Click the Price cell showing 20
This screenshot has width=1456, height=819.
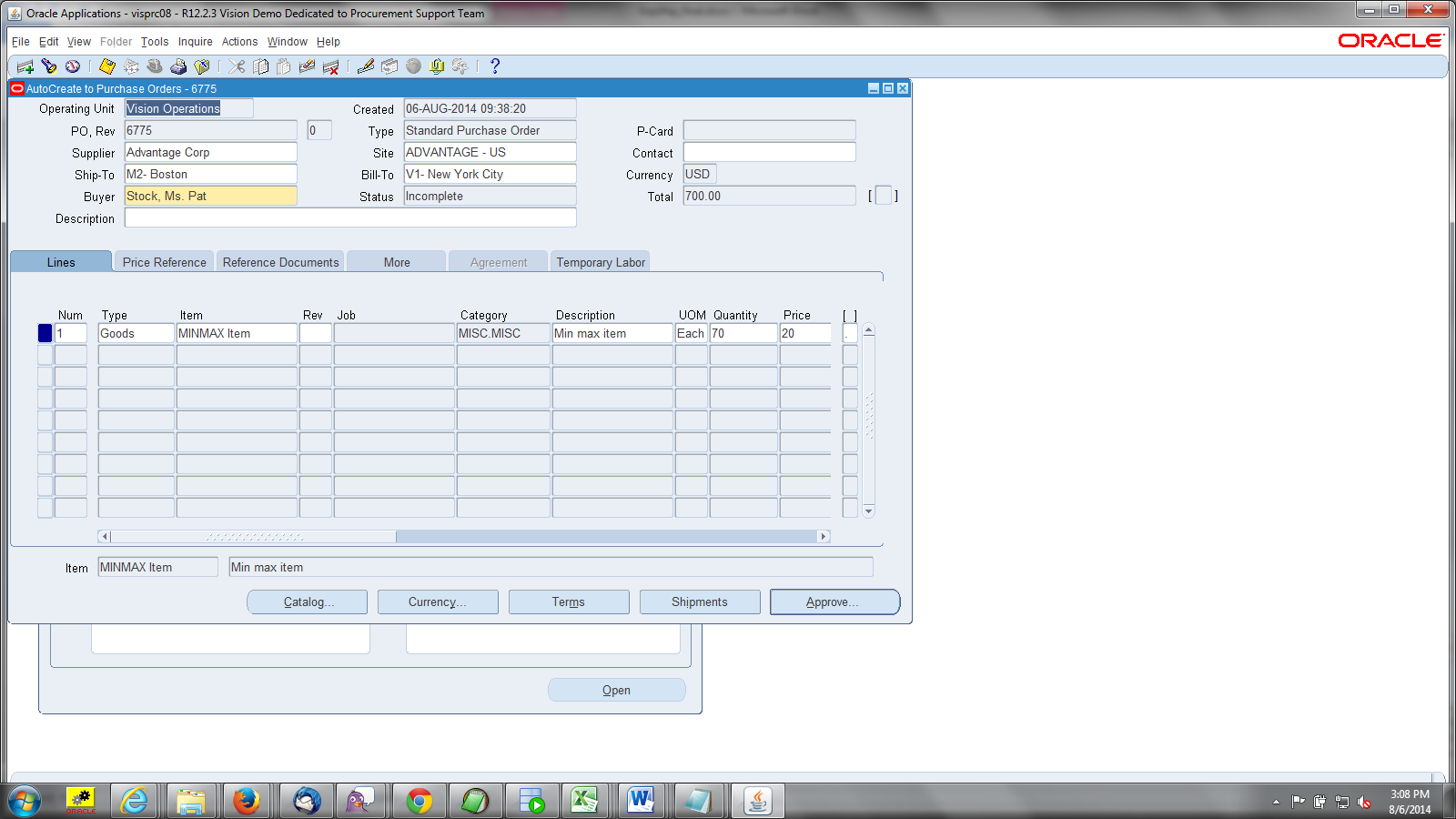click(805, 333)
